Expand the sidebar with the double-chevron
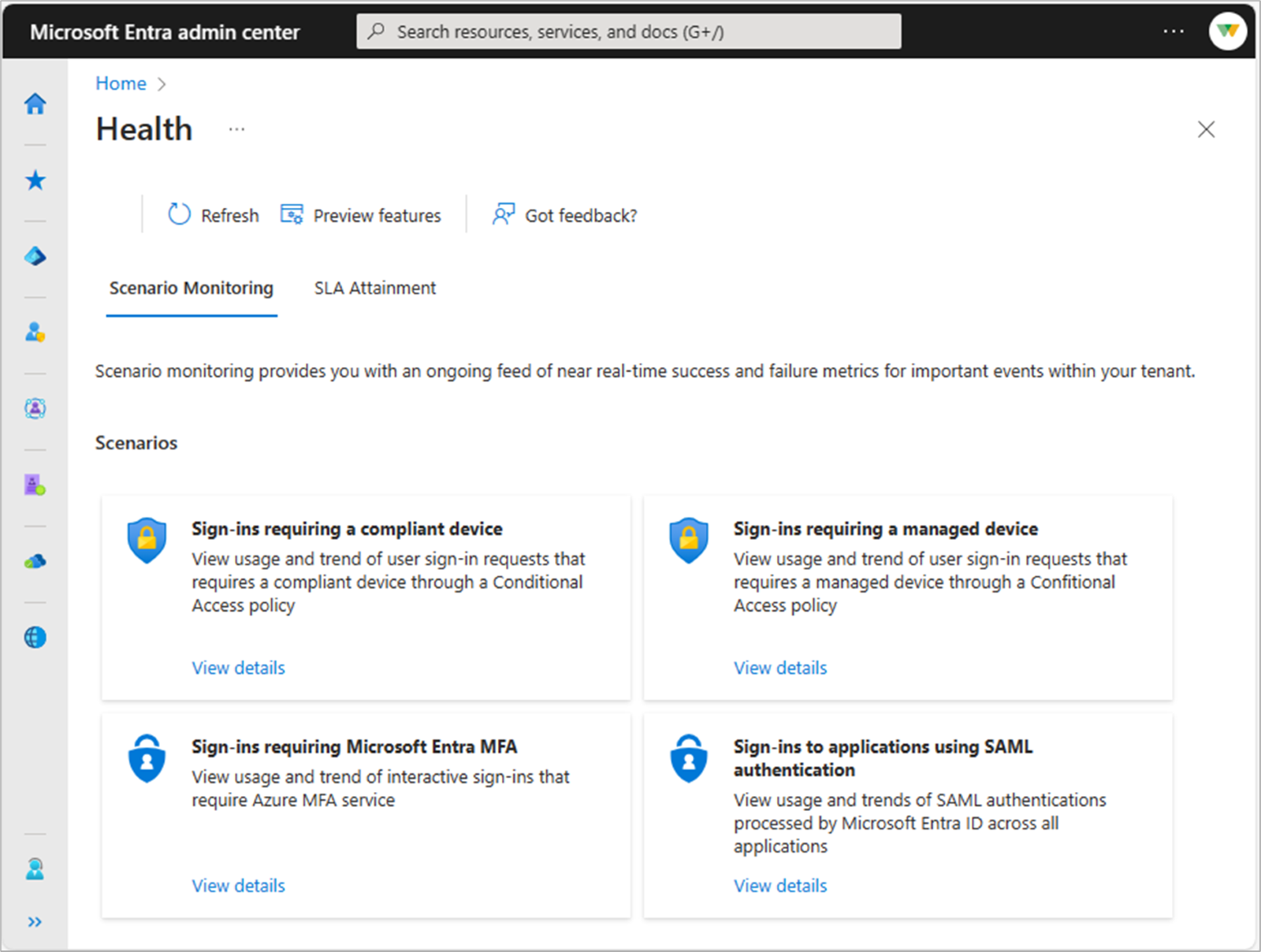This screenshot has height=952, width=1261. point(35,920)
